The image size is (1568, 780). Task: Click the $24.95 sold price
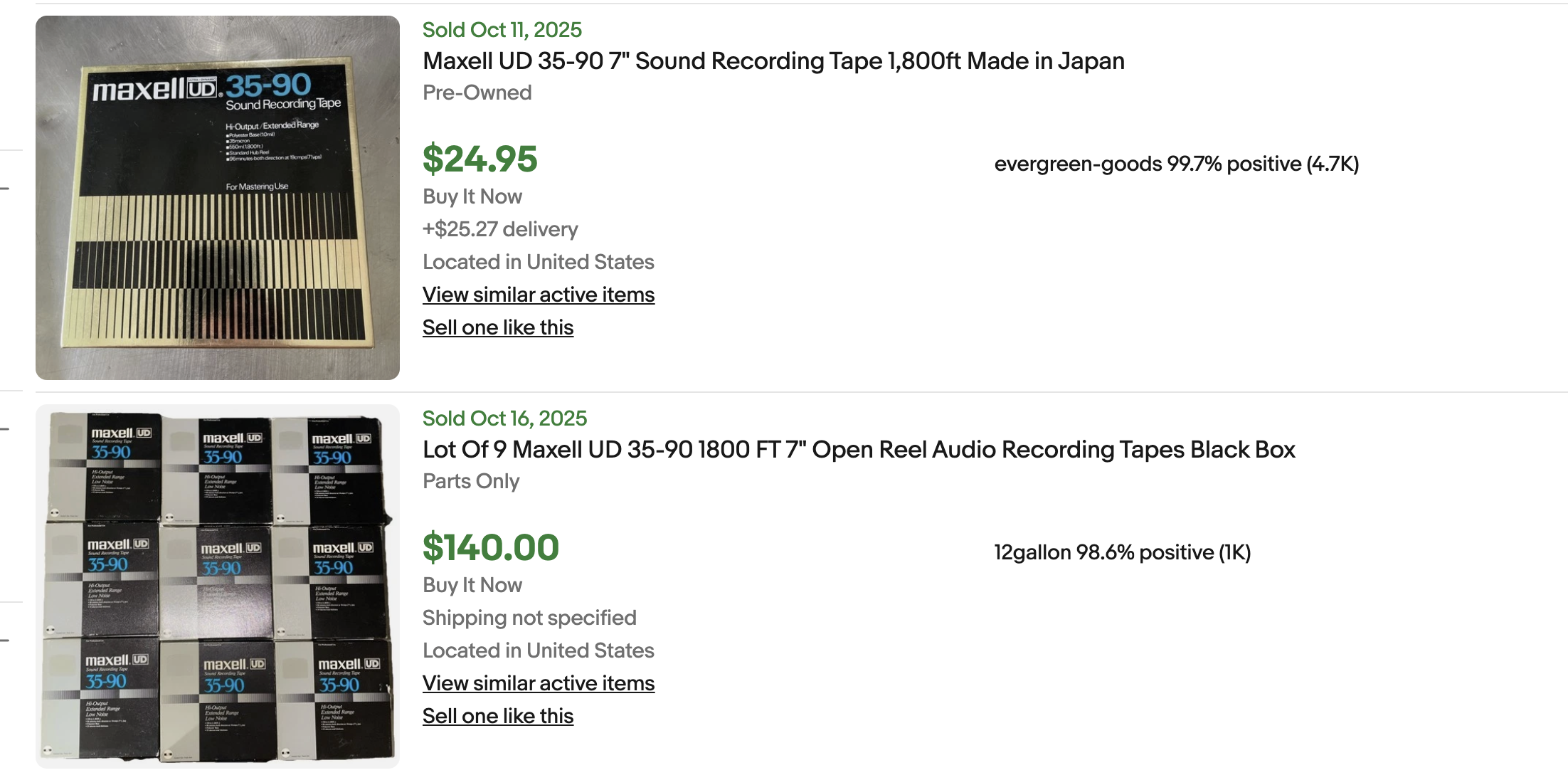[x=480, y=159]
